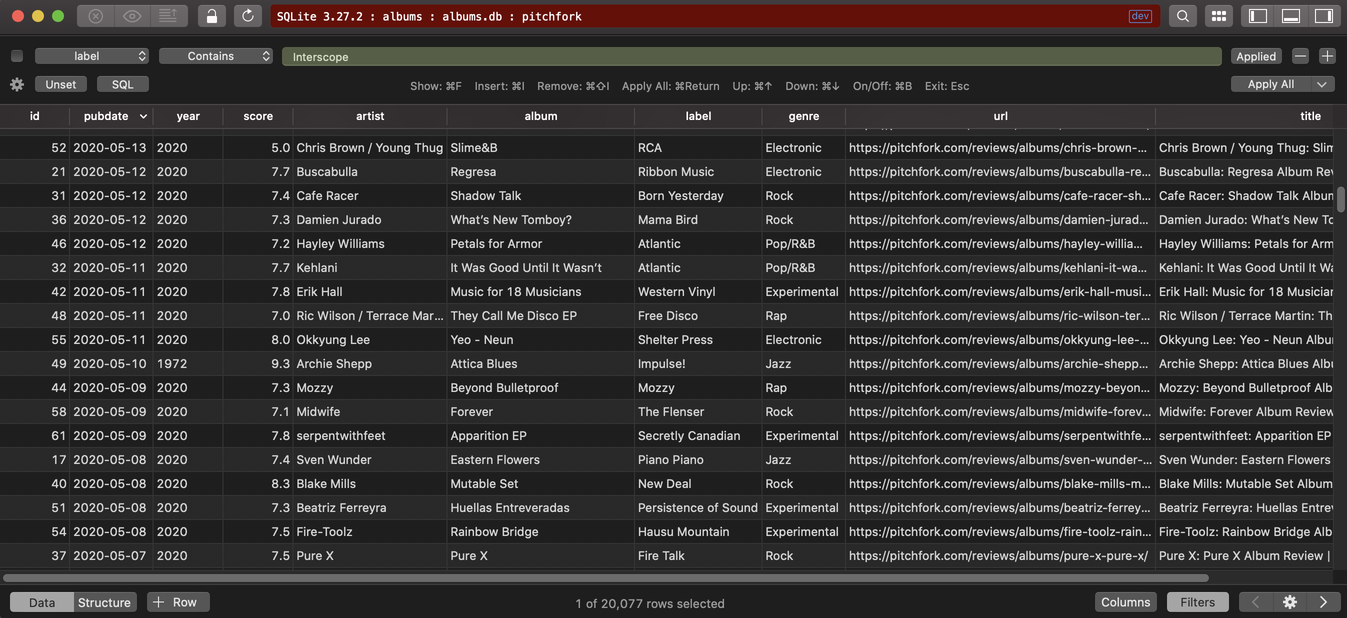The height and width of the screenshot is (618, 1347).
Task: Select the 'Kehlani' artist cell
Action: pyautogui.click(x=370, y=267)
